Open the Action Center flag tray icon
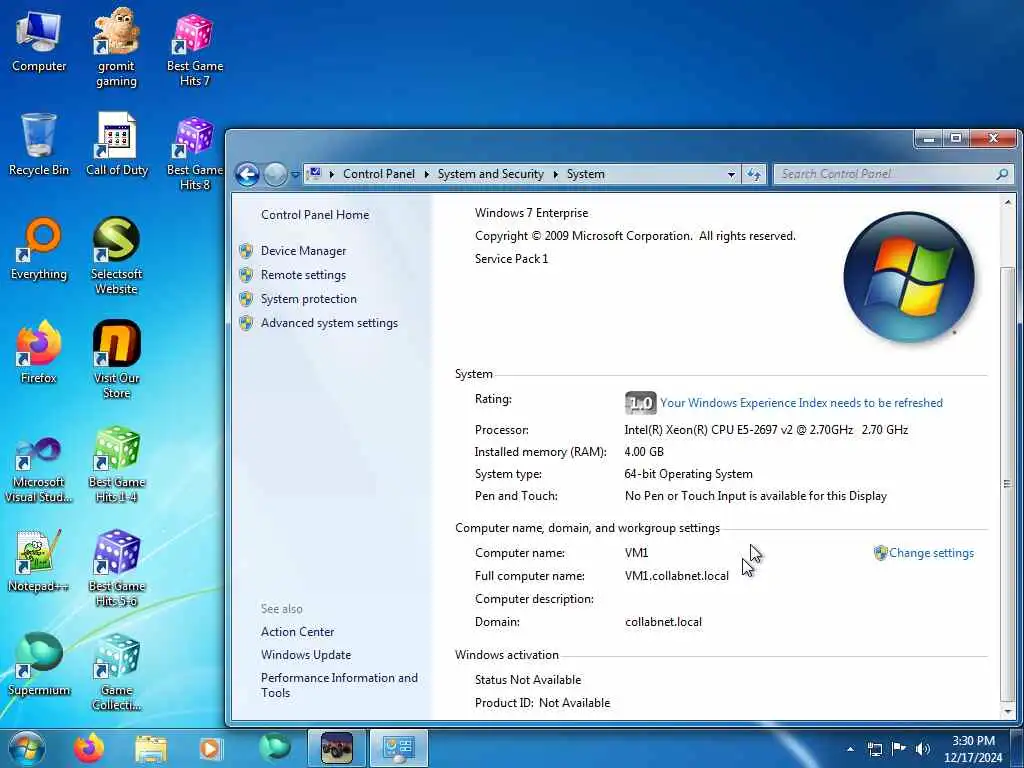The height and width of the screenshot is (768, 1024). [x=899, y=749]
